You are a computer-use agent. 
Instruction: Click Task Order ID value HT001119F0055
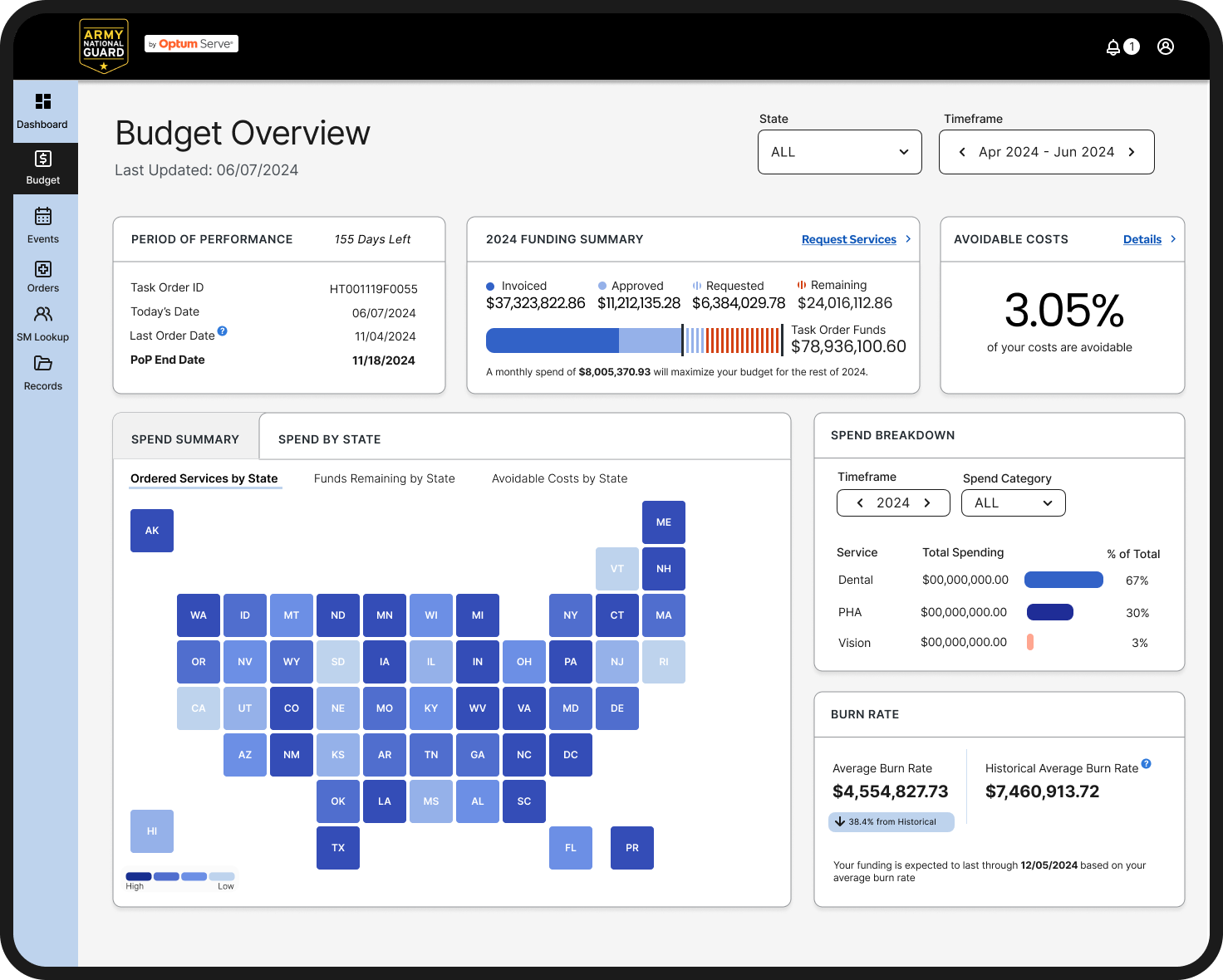(374, 289)
